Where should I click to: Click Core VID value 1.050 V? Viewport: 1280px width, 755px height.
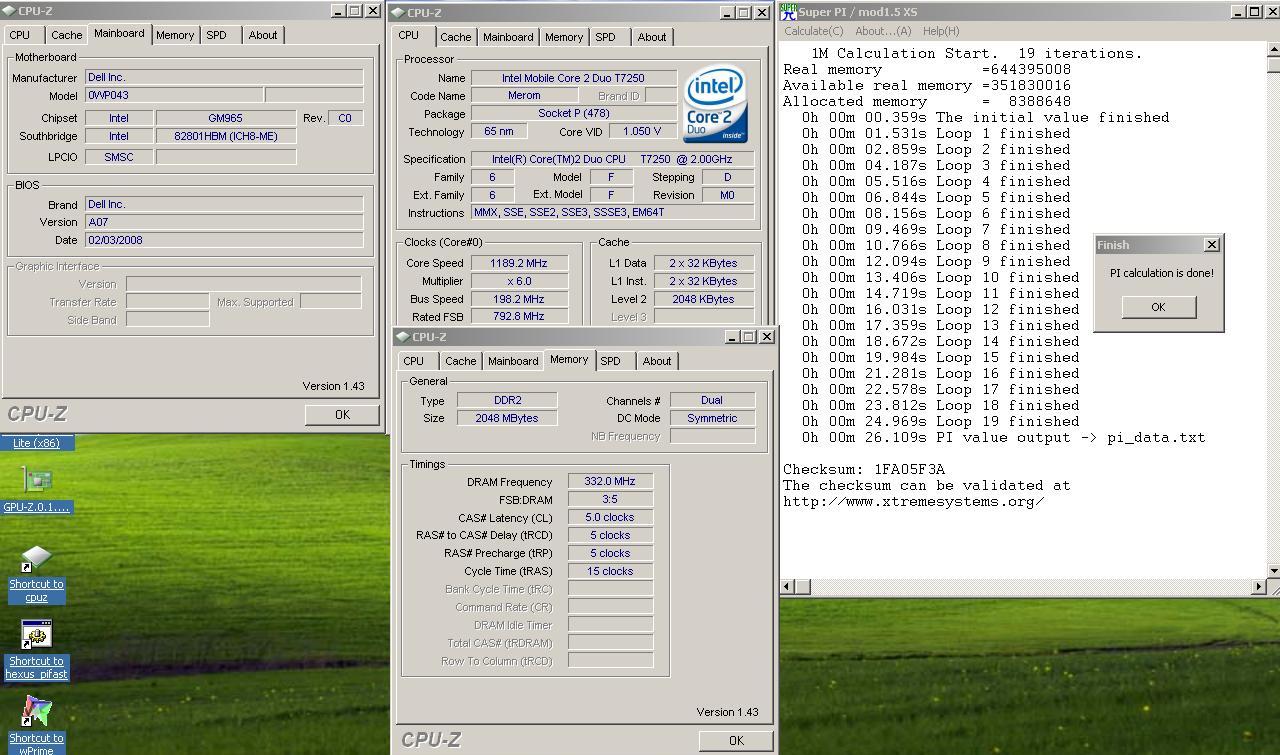point(642,131)
